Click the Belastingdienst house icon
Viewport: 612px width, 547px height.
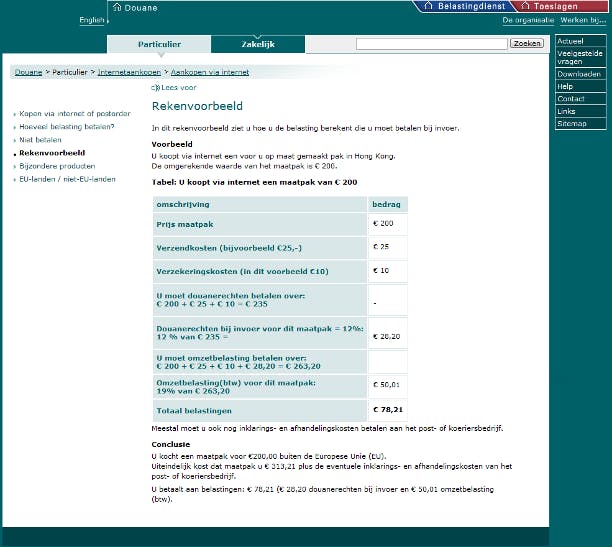(428, 5)
